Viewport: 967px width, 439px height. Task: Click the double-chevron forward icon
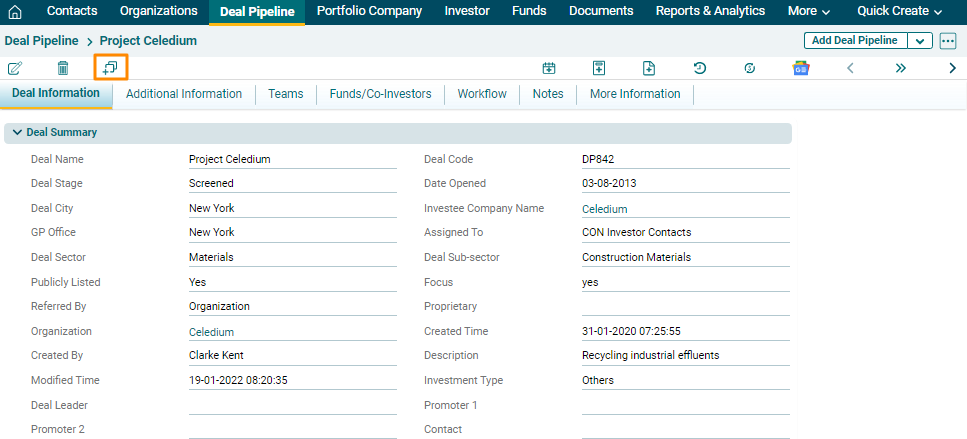[x=900, y=68]
